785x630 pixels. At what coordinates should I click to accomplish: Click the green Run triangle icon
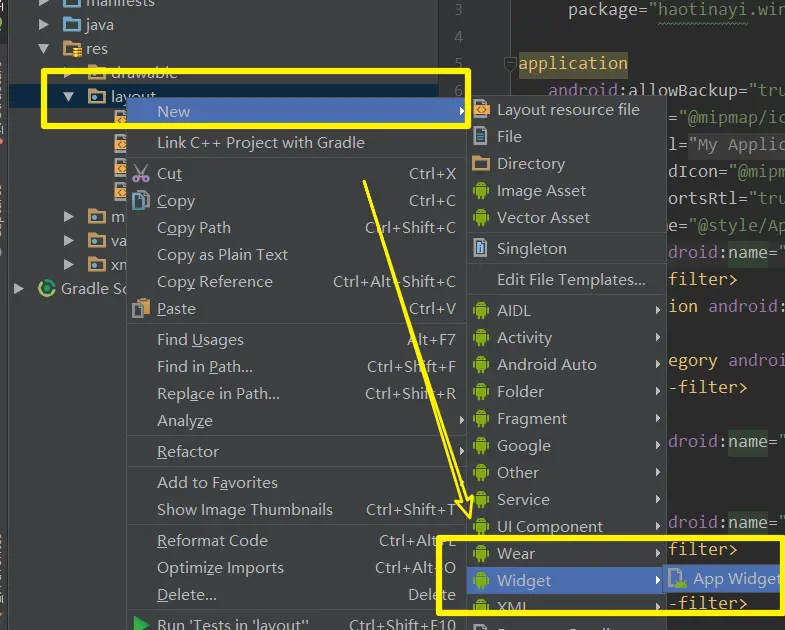(141, 623)
